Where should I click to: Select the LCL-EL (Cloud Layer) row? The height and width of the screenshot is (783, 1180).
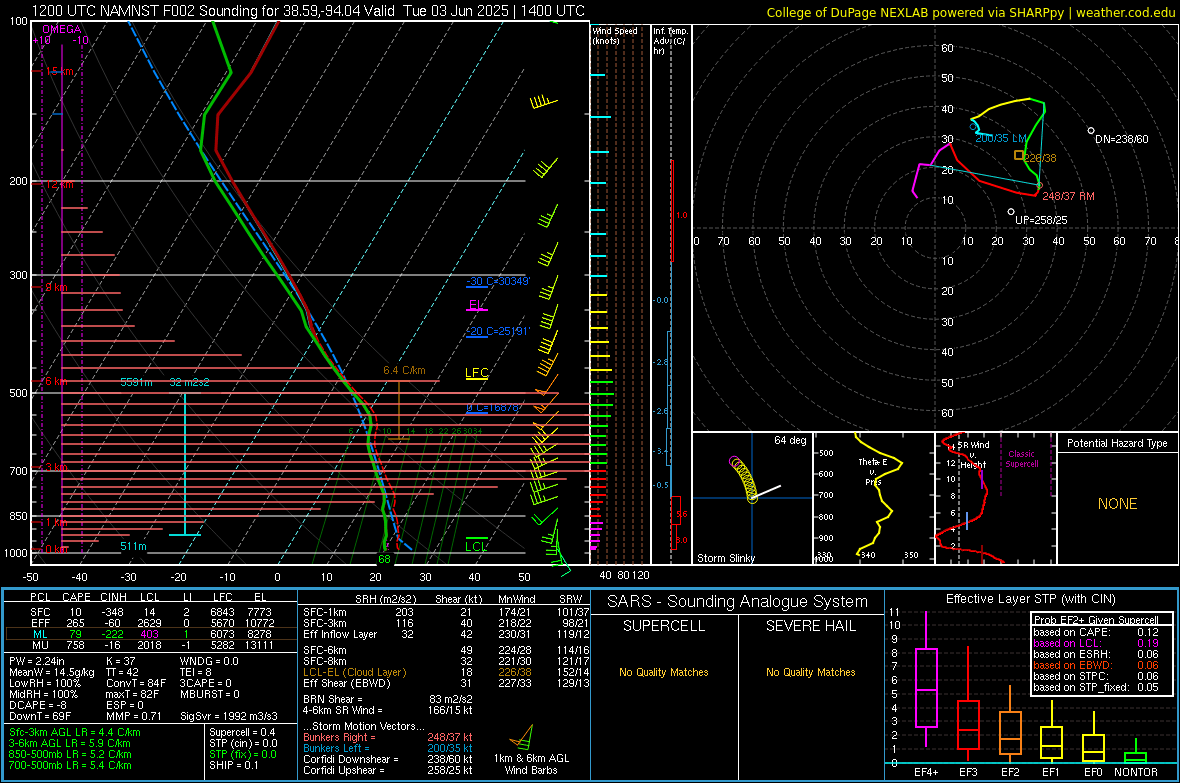[x=446, y=672]
